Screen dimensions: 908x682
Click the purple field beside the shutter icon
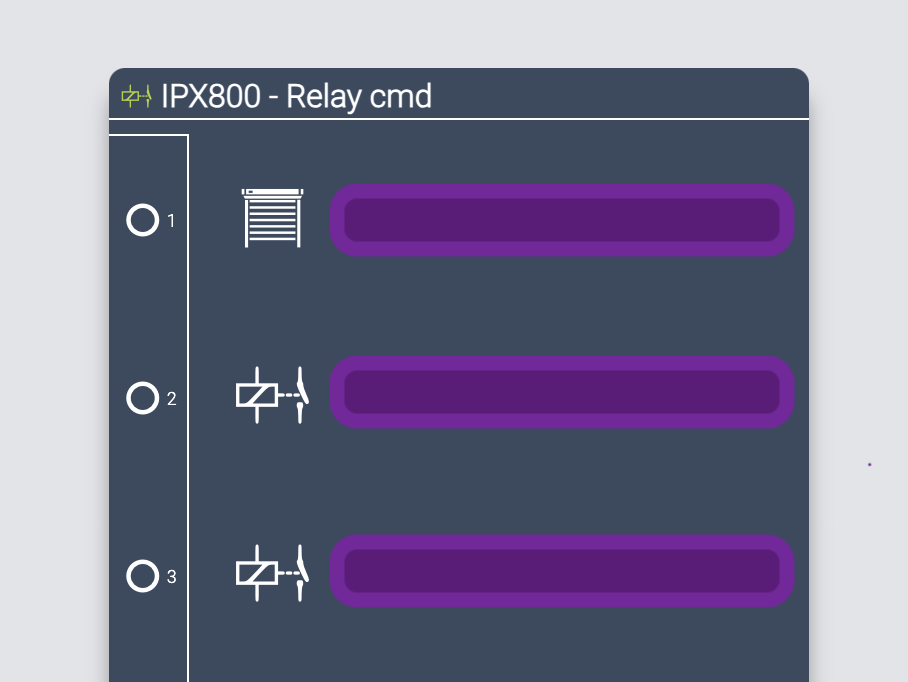coord(562,220)
